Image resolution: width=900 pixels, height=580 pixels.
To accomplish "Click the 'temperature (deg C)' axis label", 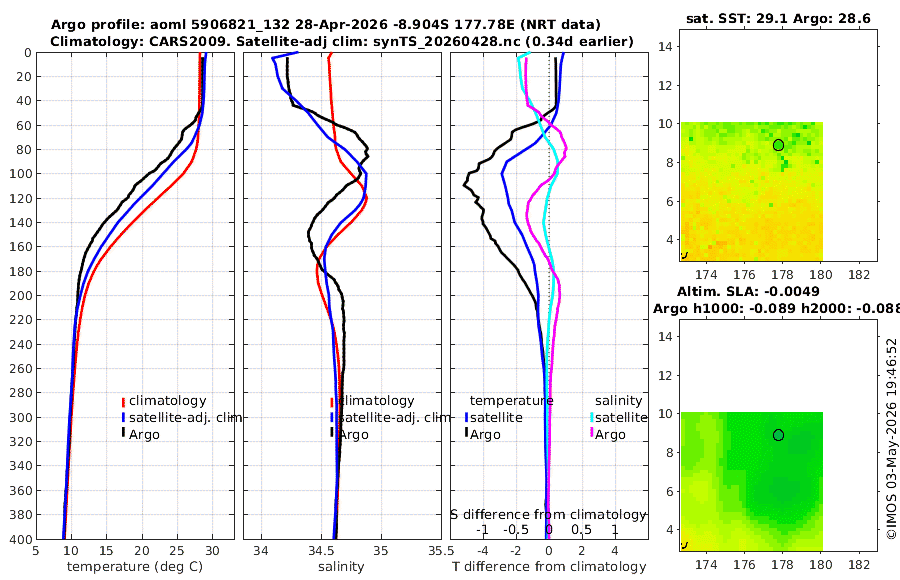I will pyautogui.click(x=135, y=567).
